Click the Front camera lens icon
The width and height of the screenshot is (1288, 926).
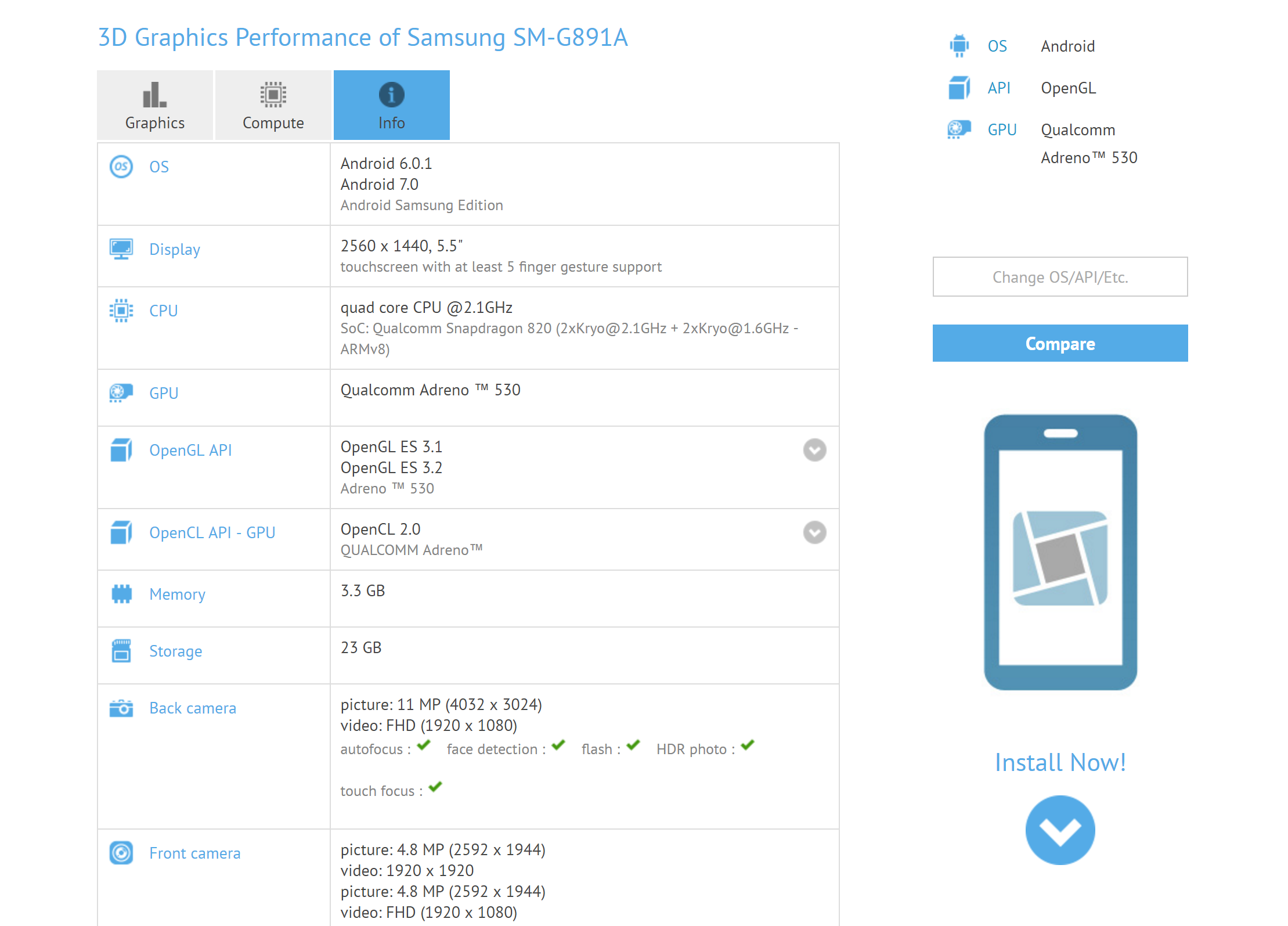click(x=121, y=853)
